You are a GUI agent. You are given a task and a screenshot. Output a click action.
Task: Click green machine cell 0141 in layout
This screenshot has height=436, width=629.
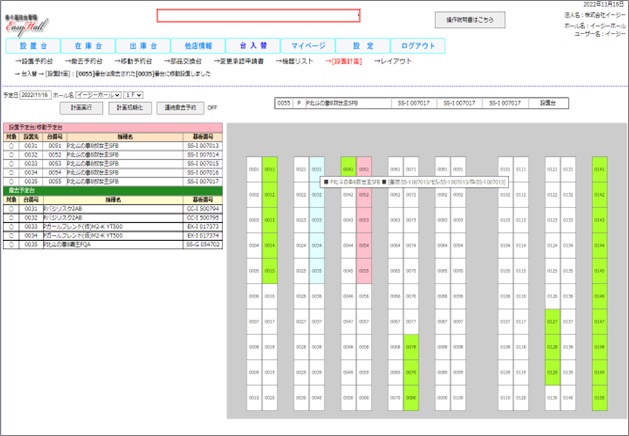(599, 170)
